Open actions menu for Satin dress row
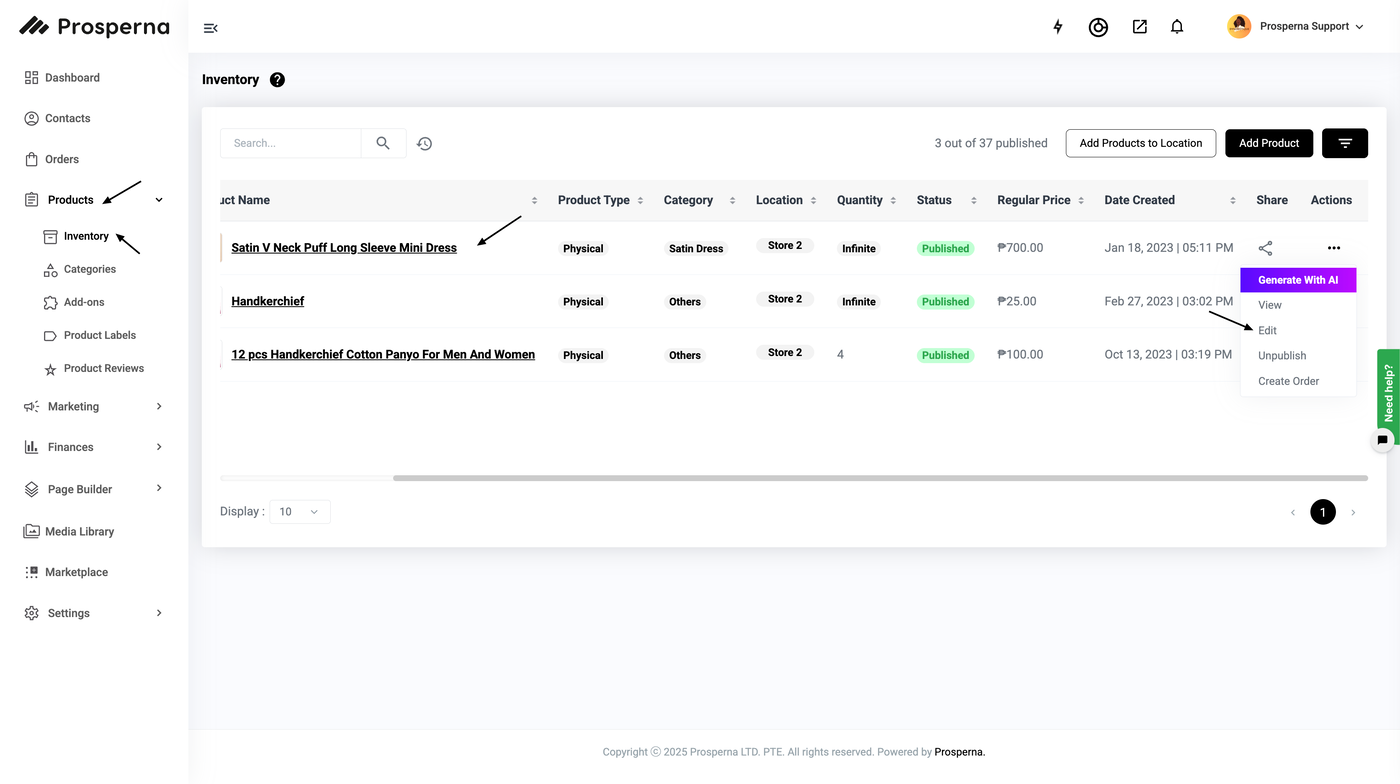The height and width of the screenshot is (784, 1400). click(1333, 248)
